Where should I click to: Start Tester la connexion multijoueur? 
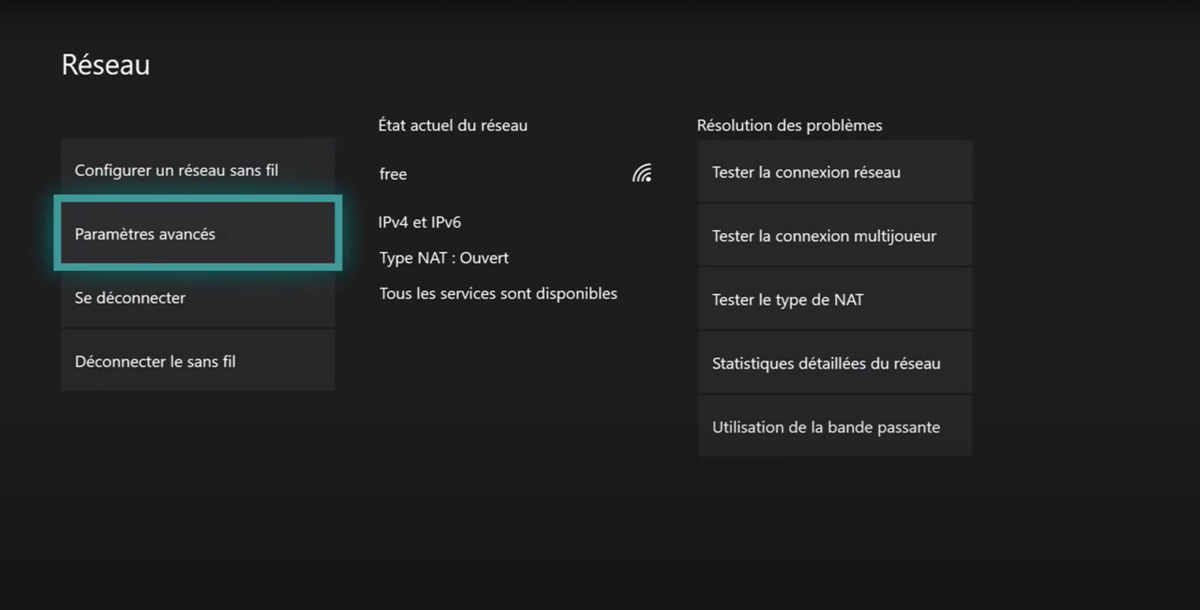click(835, 236)
